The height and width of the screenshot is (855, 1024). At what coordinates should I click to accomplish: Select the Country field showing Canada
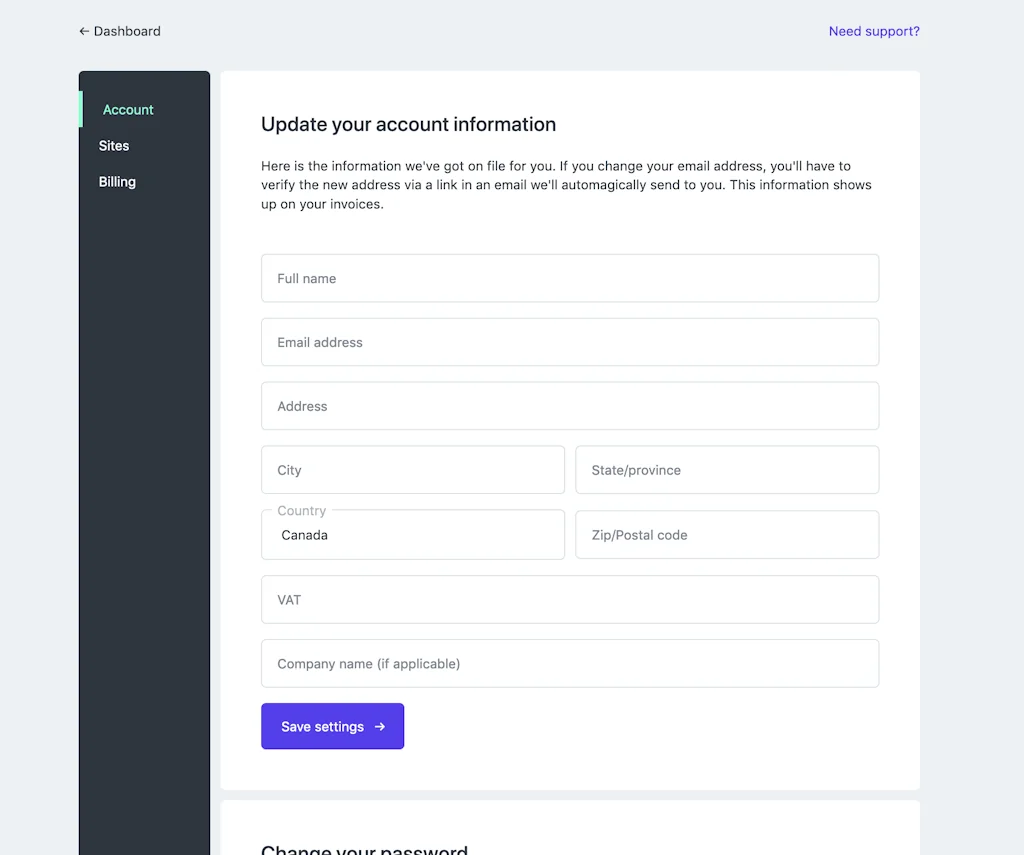point(412,534)
